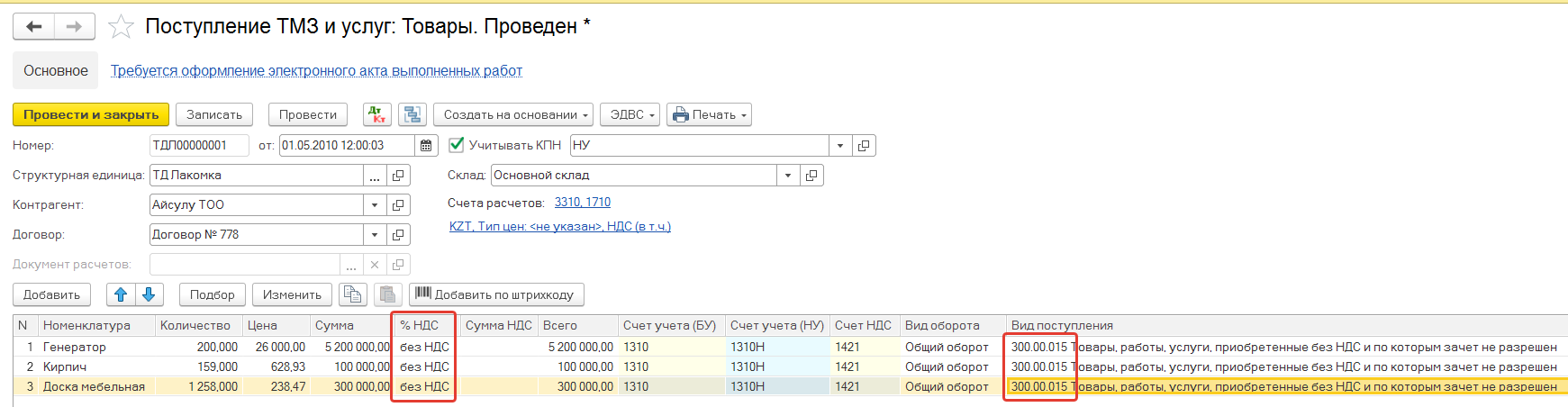Go forward with the right arrow button
The height and width of the screenshot is (407, 1568).
(75, 27)
